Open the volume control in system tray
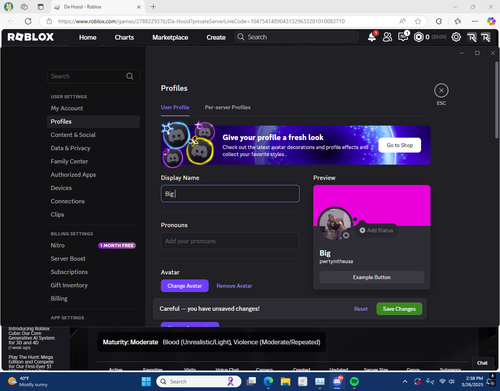Screen dimensions: 500x391 (452, 381)
